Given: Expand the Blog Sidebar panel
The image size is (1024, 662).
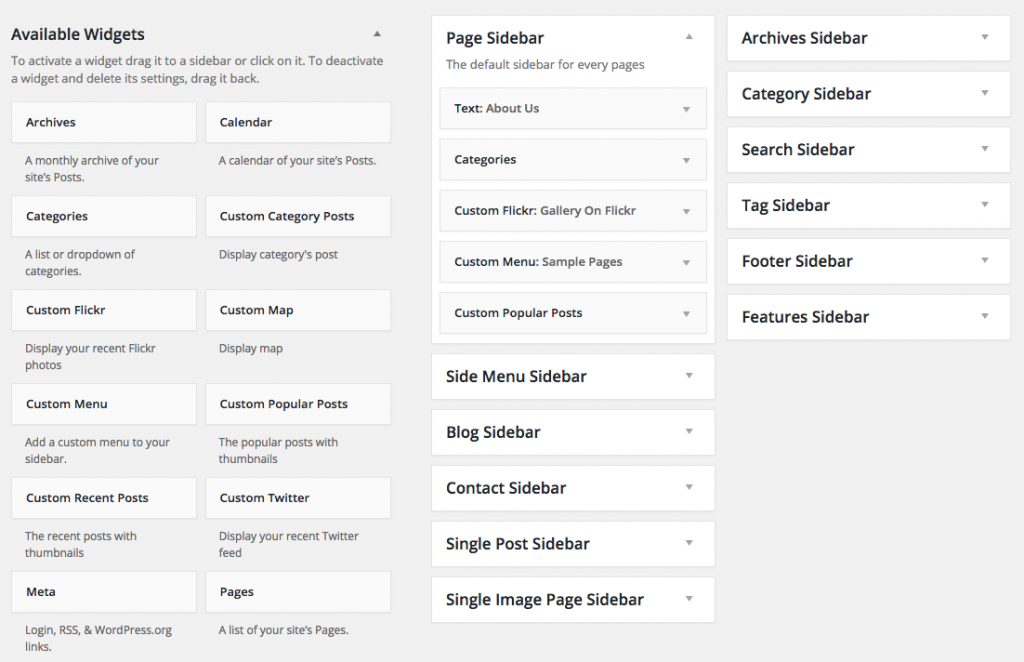Looking at the screenshot, I should tap(689, 432).
